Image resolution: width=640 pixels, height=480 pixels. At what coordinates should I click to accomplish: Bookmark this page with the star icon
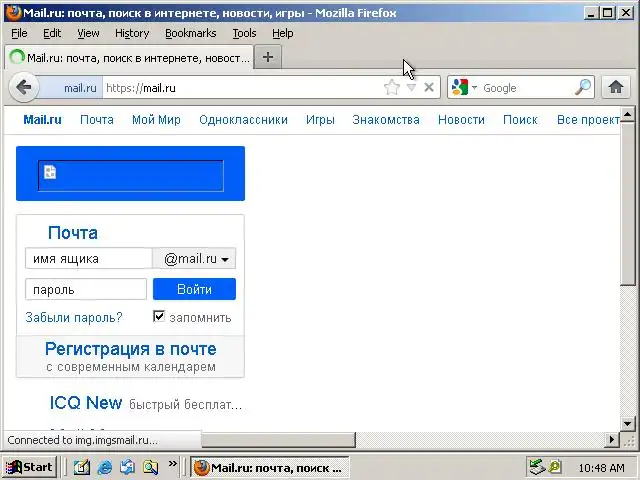[x=392, y=87]
